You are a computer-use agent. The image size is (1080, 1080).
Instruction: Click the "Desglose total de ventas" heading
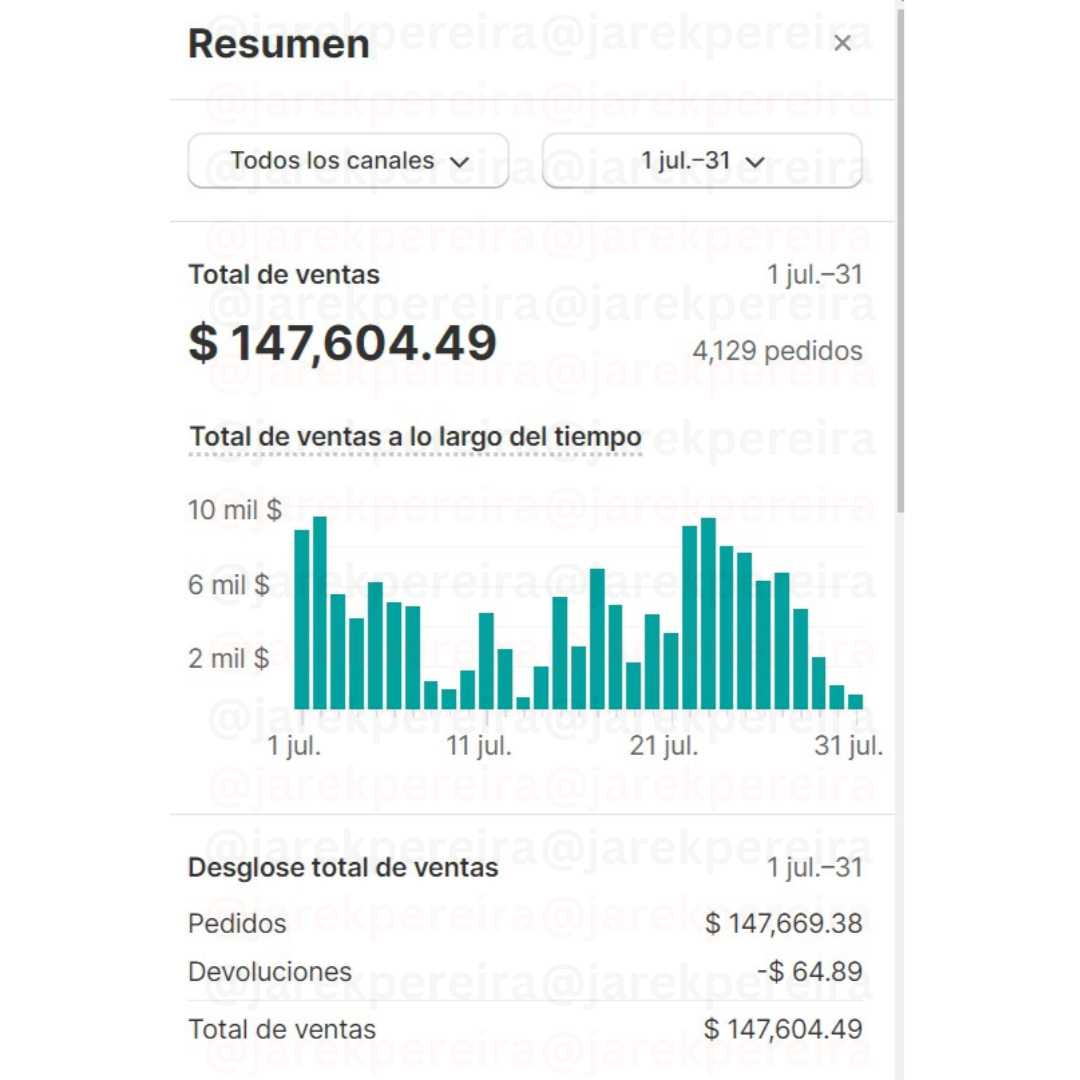pyautogui.click(x=343, y=867)
